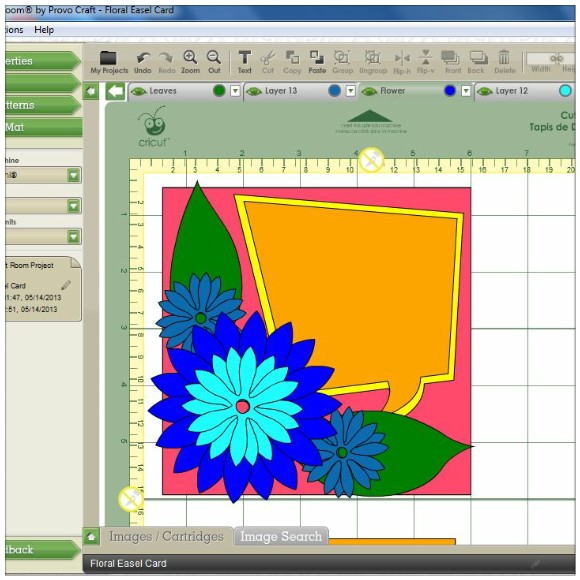Toggle visibility of the Leaves layer
This screenshot has width=580, height=580.
139,91
